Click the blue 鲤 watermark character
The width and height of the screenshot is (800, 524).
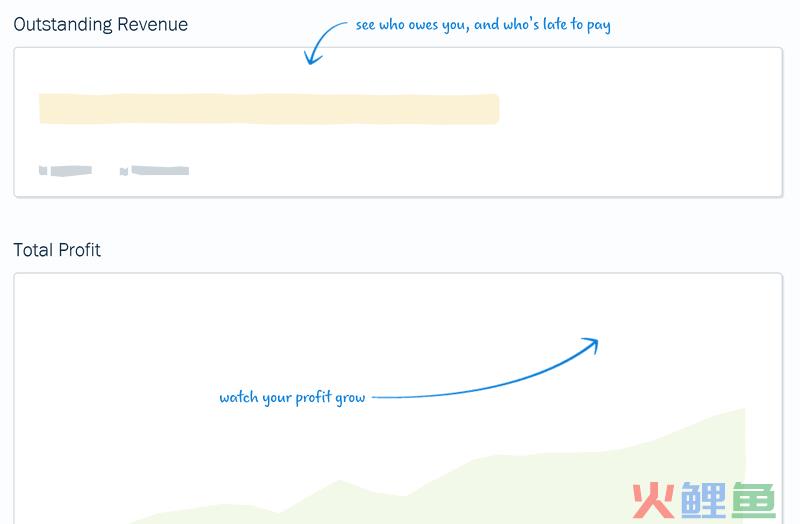click(703, 500)
